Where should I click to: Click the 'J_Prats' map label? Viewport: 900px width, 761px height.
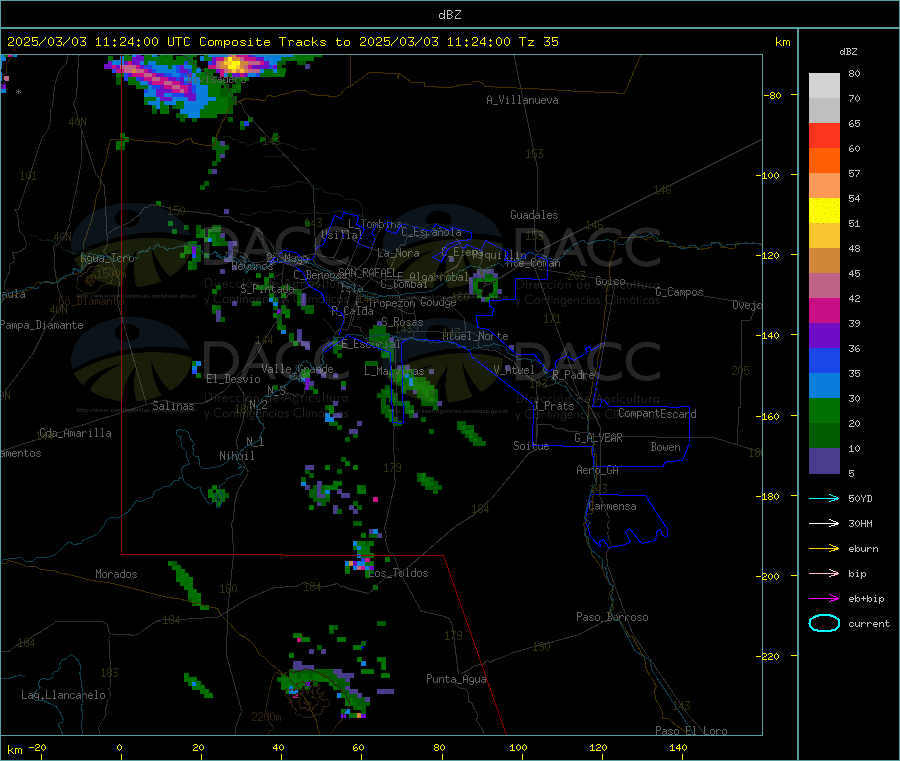point(553,405)
